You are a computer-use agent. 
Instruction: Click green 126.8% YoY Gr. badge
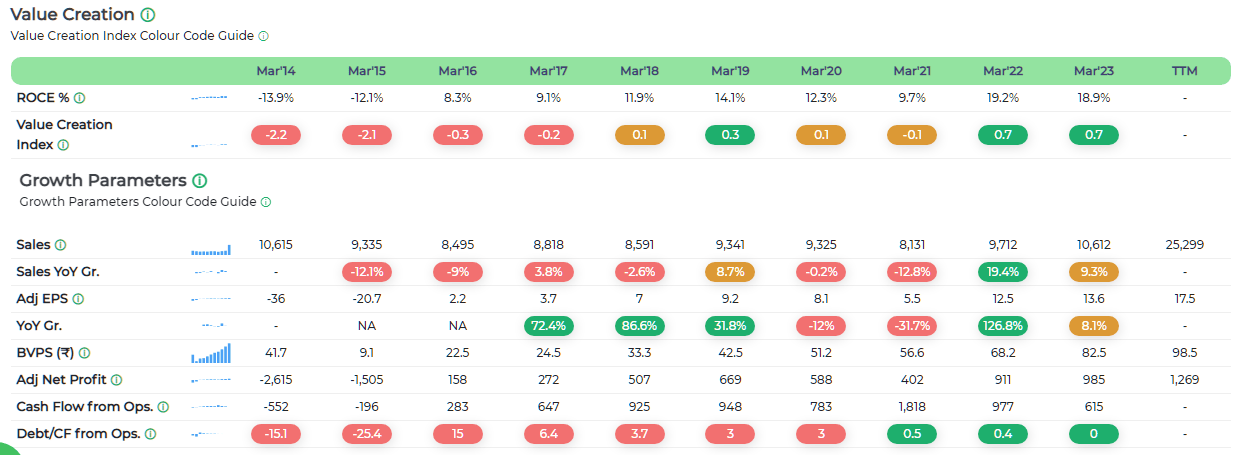click(1003, 326)
